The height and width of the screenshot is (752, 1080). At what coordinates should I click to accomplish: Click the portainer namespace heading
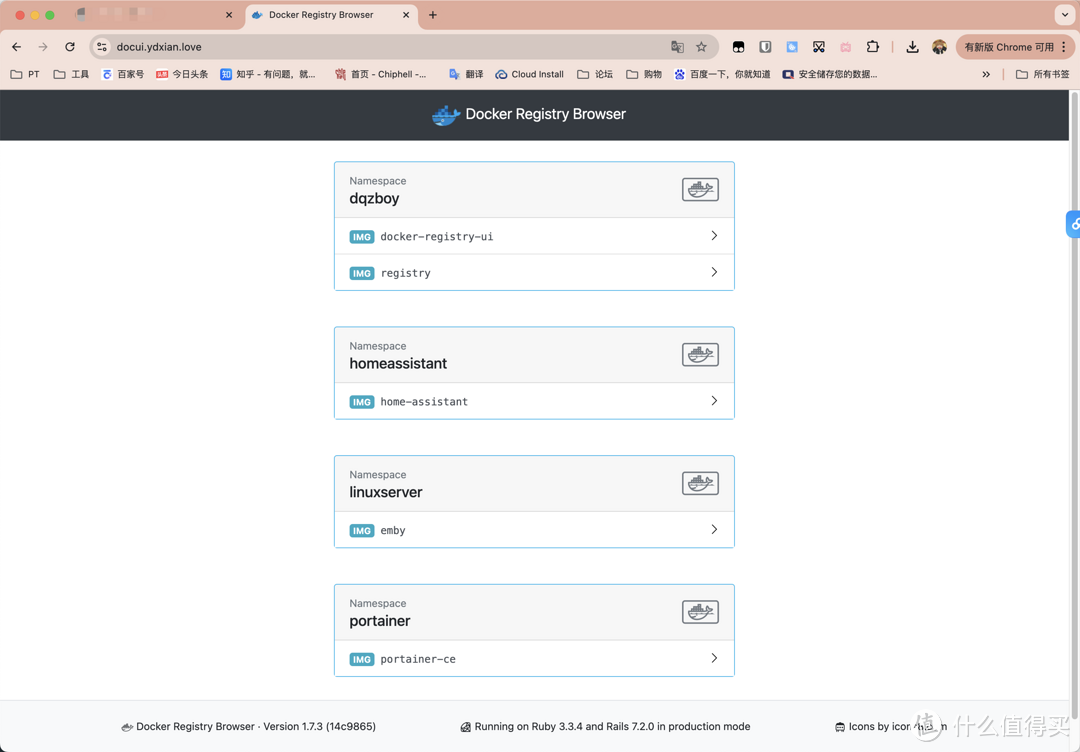click(380, 621)
